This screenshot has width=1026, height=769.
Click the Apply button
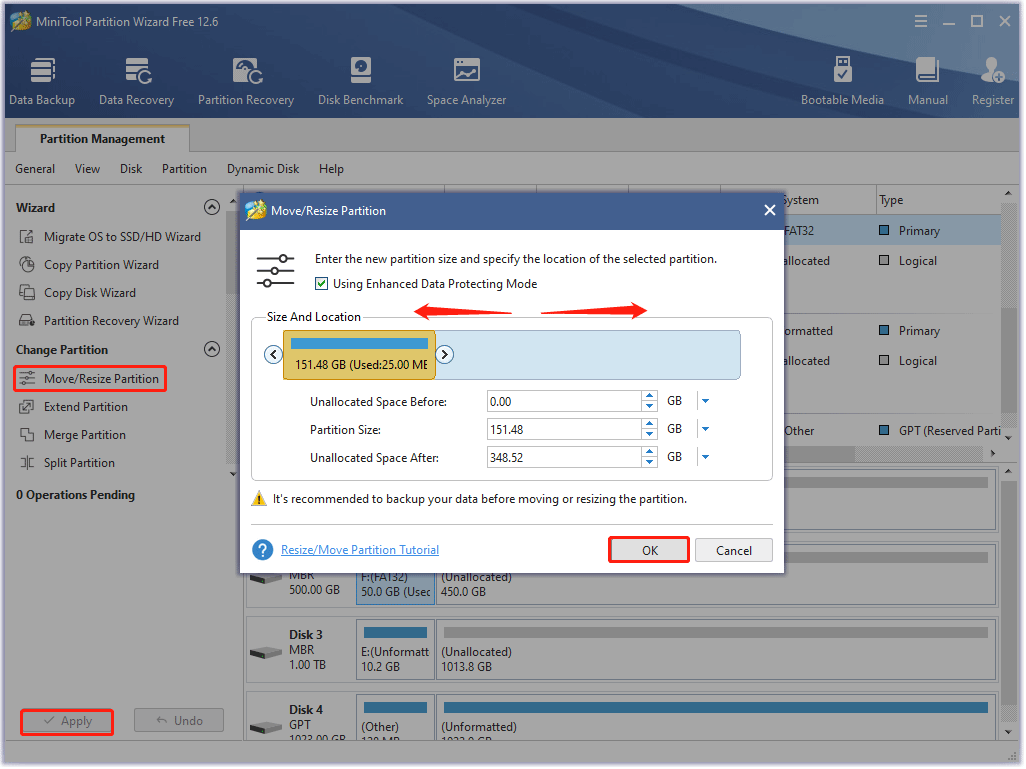tap(67, 722)
